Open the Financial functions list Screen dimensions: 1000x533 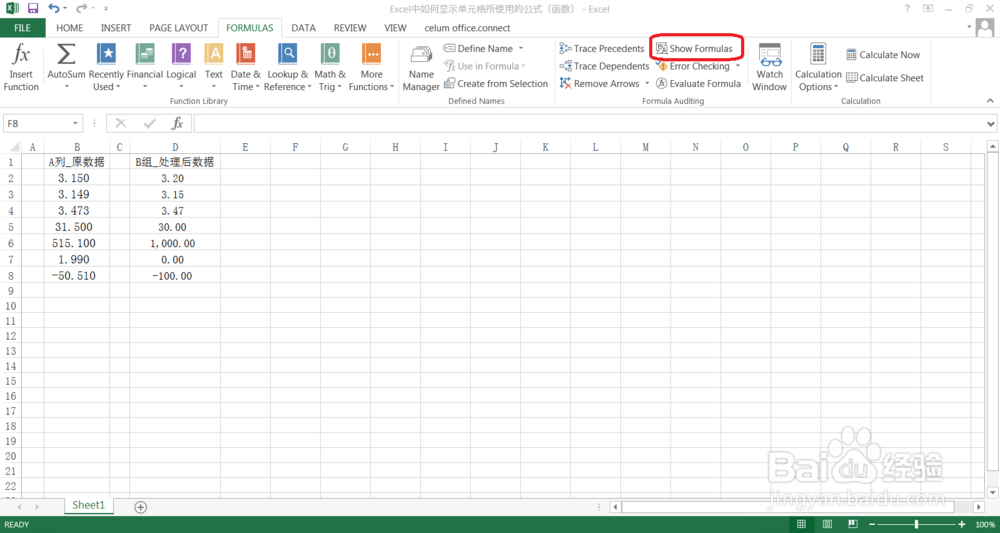tap(145, 68)
